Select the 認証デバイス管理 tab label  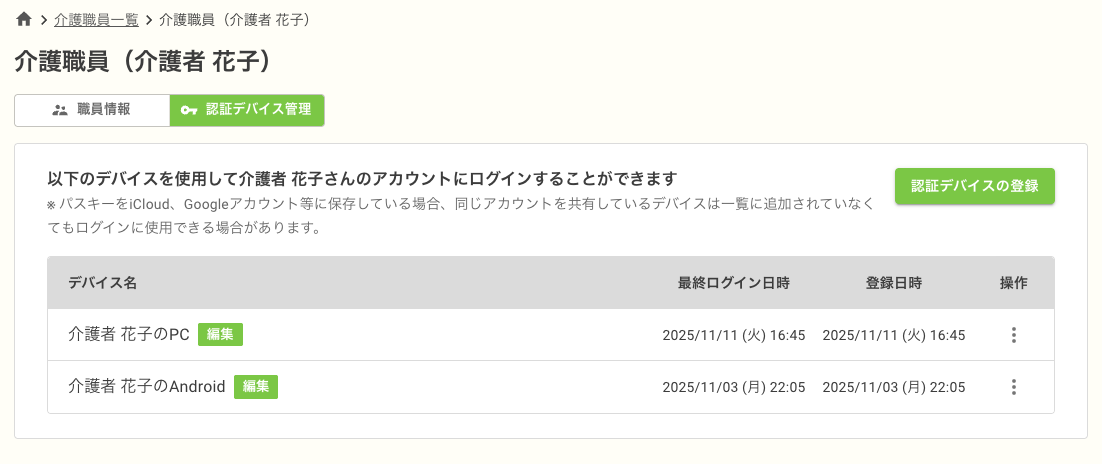tap(258, 110)
